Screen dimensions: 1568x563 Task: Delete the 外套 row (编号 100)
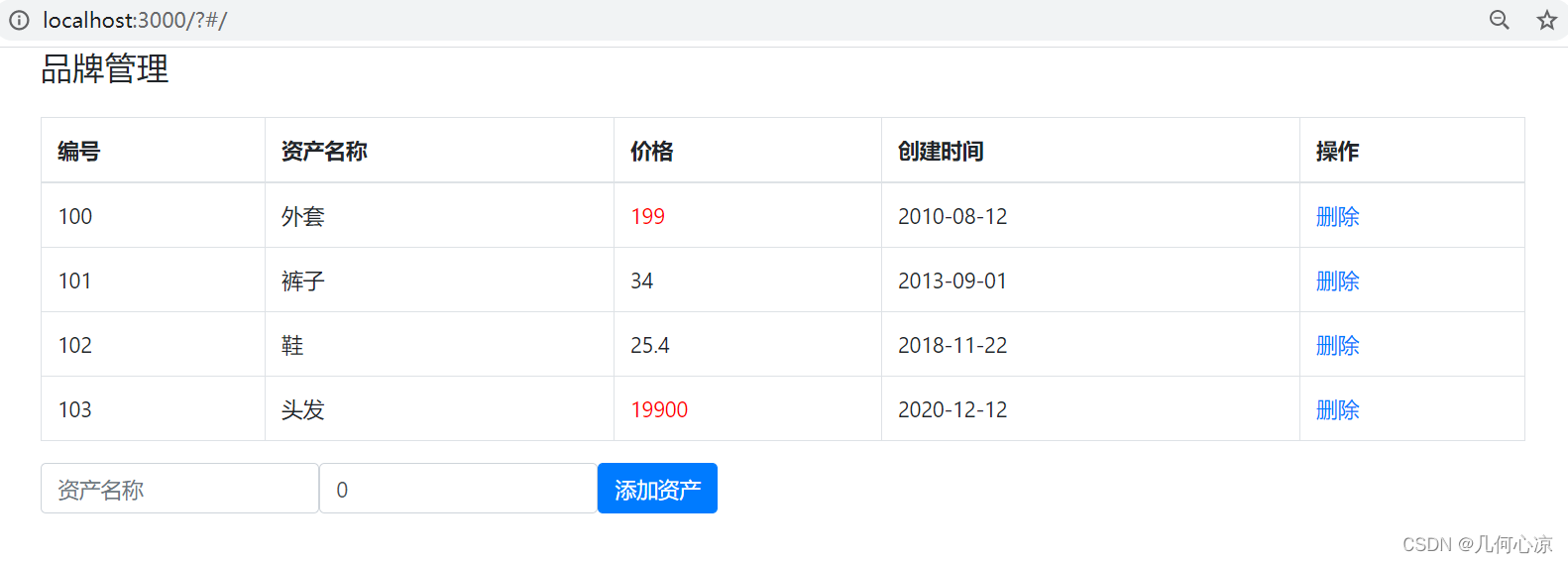pos(1337,216)
